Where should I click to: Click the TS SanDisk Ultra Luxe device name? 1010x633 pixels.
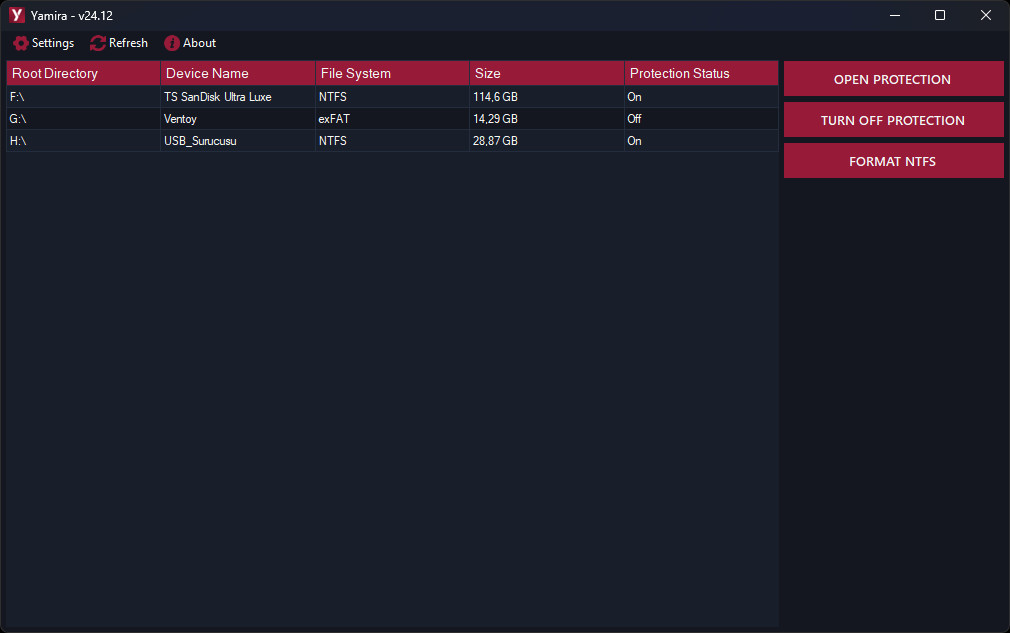[x=218, y=97]
